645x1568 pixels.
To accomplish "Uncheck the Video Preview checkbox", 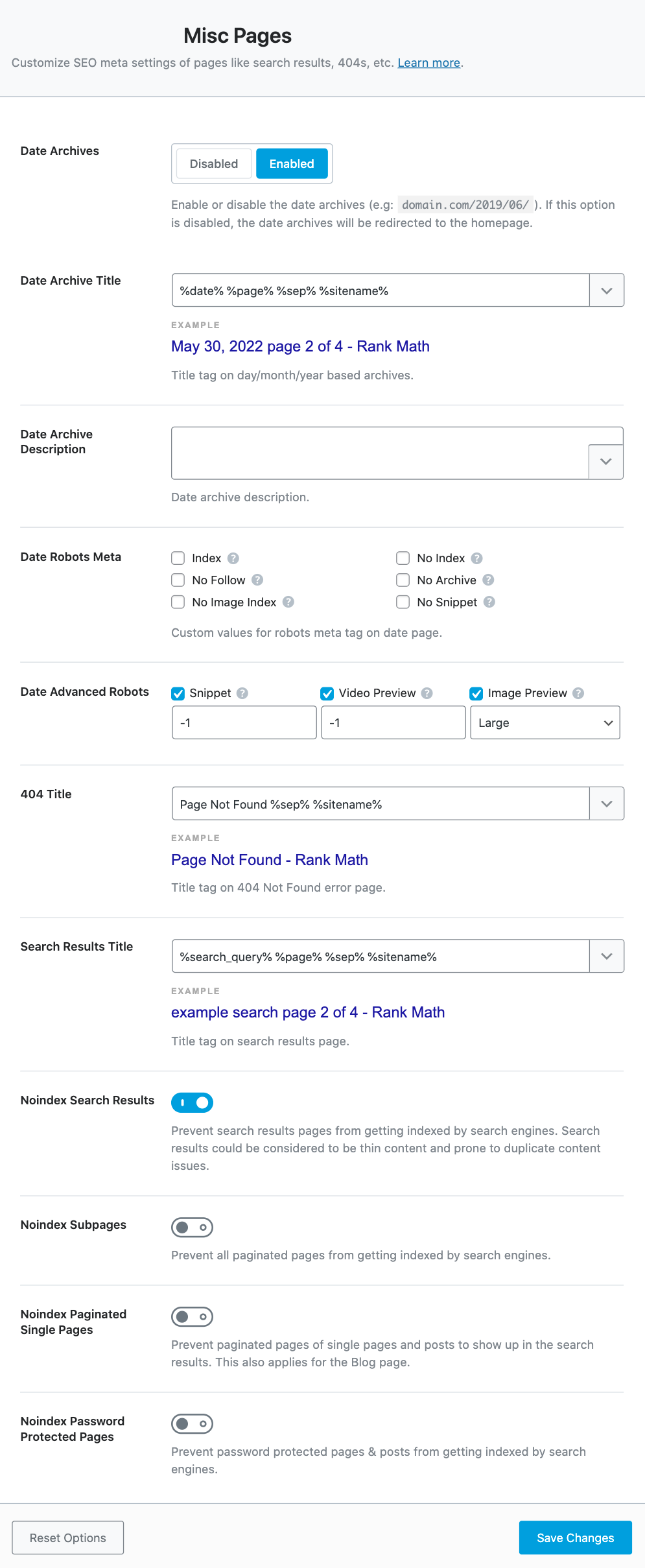I will (327, 693).
